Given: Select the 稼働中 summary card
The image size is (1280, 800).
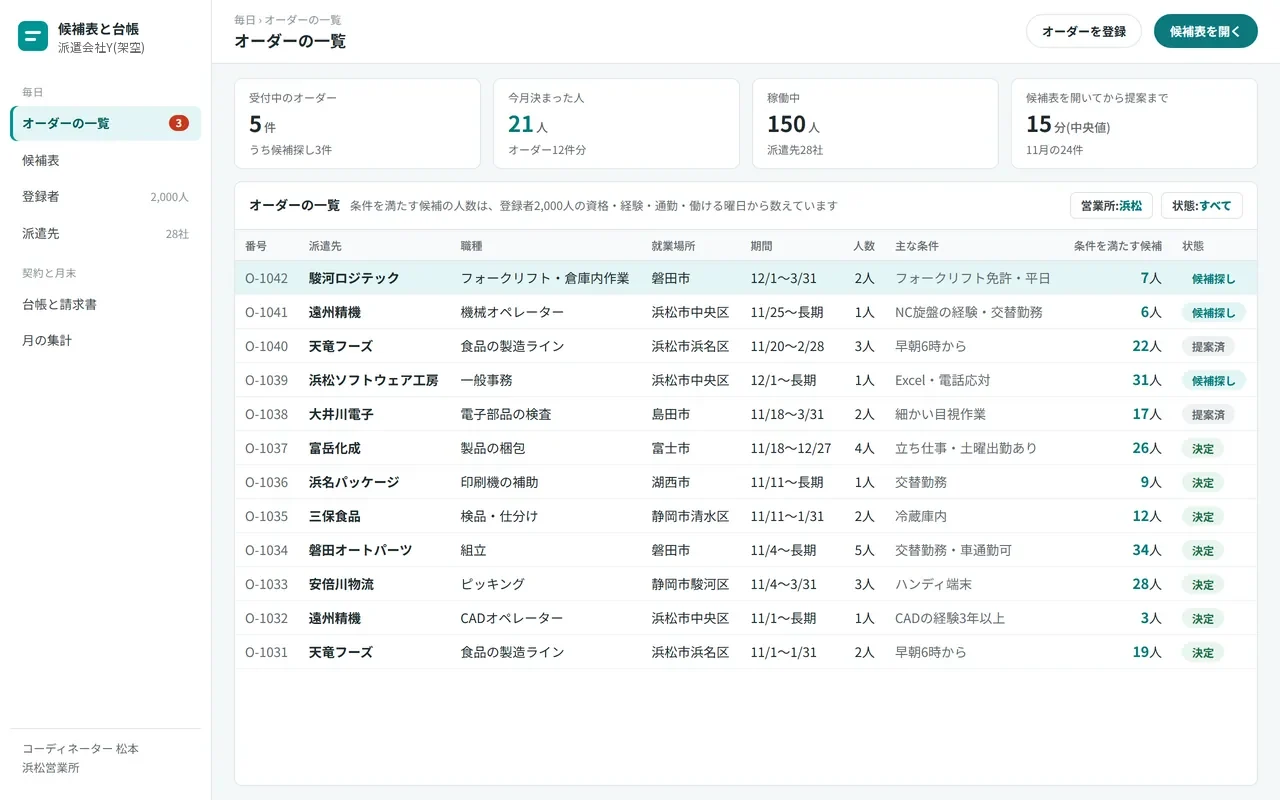Looking at the screenshot, I should (x=875, y=124).
